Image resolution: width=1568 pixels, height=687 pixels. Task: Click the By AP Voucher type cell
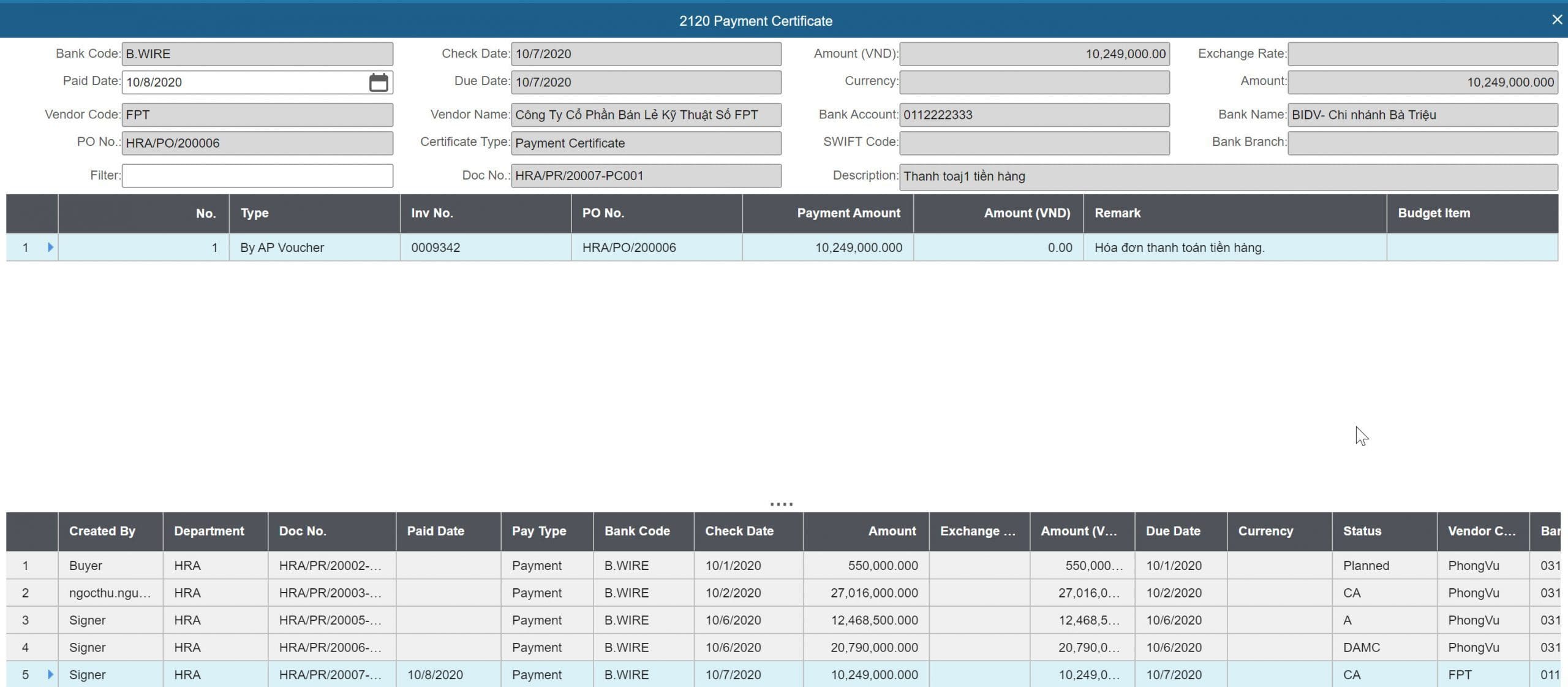point(282,248)
